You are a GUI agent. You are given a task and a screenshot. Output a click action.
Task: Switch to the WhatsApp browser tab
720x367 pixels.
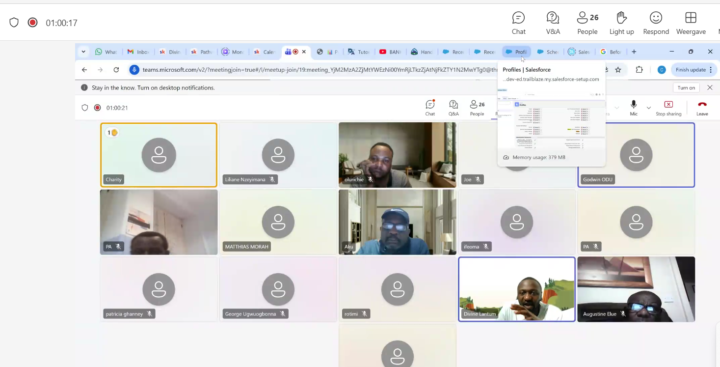(x=106, y=52)
